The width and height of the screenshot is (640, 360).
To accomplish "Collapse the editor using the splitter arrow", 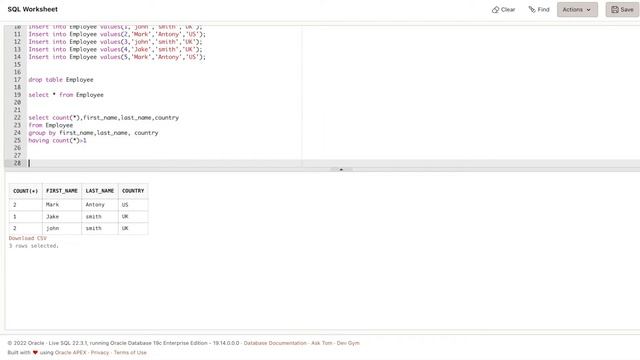I will pyautogui.click(x=341, y=169).
